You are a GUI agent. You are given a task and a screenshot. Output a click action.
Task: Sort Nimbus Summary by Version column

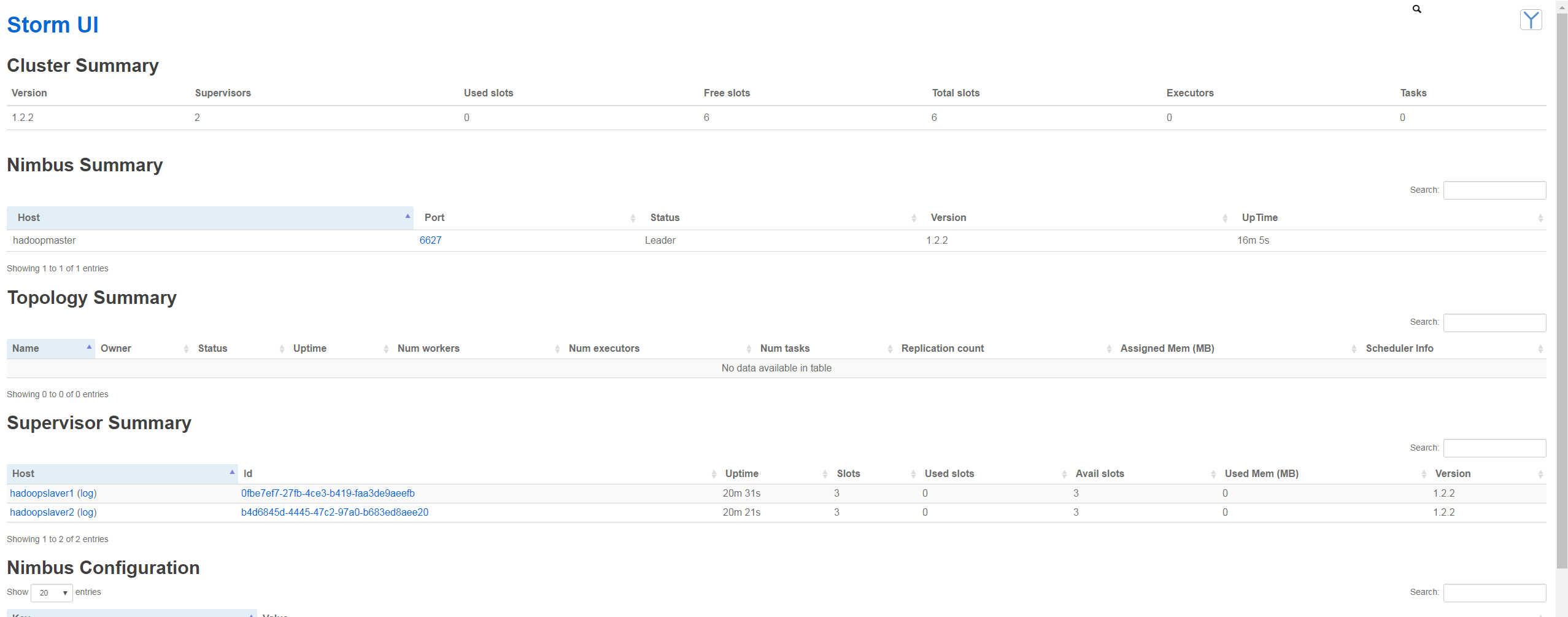click(1075, 218)
